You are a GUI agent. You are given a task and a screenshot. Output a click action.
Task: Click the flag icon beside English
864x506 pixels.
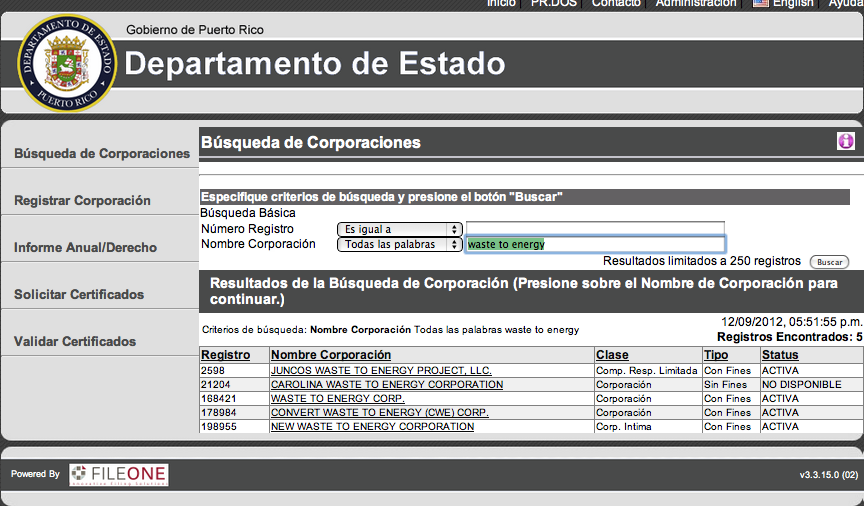coord(761,4)
